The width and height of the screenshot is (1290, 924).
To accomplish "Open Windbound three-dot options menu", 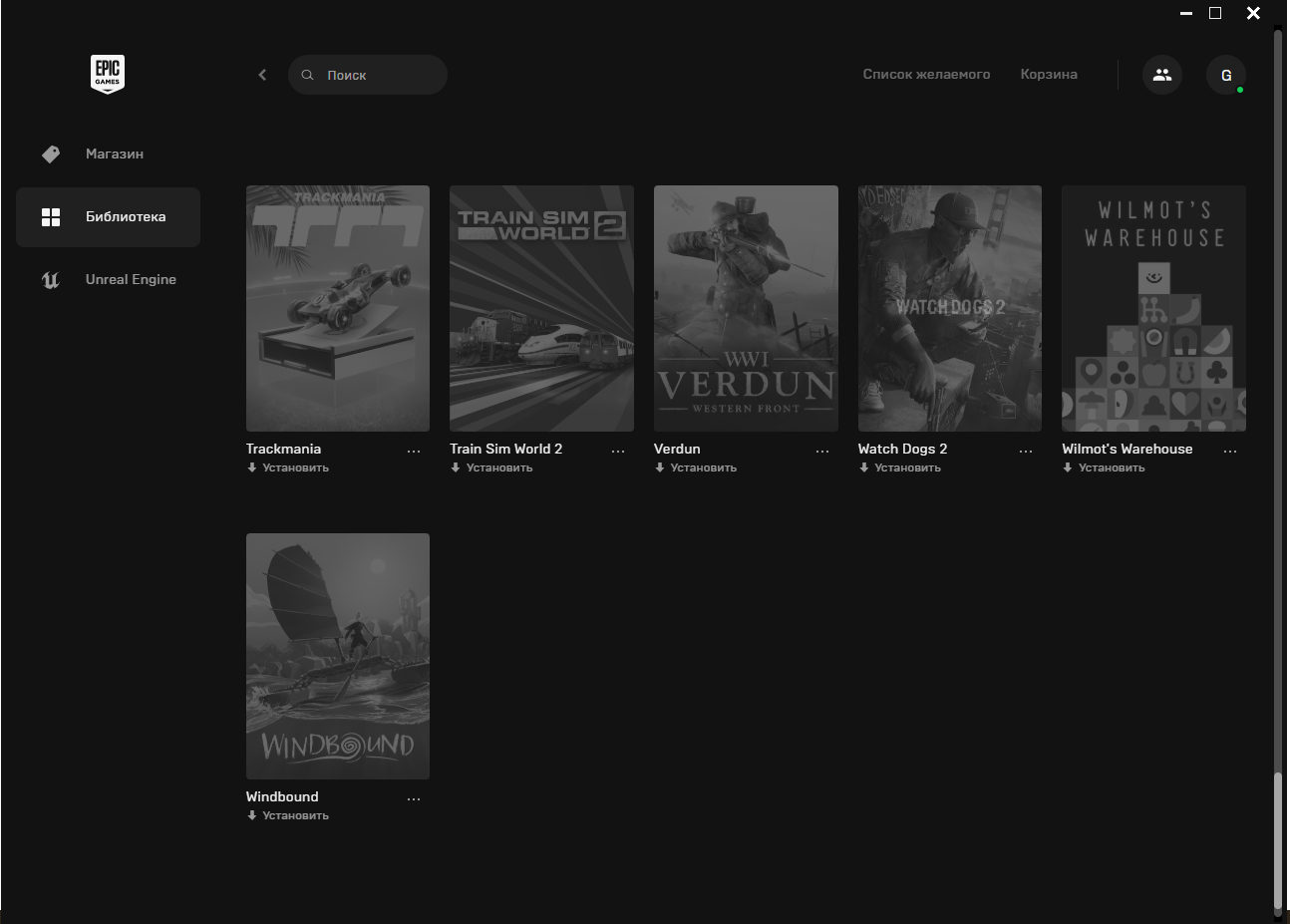I will pyautogui.click(x=414, y=798).
